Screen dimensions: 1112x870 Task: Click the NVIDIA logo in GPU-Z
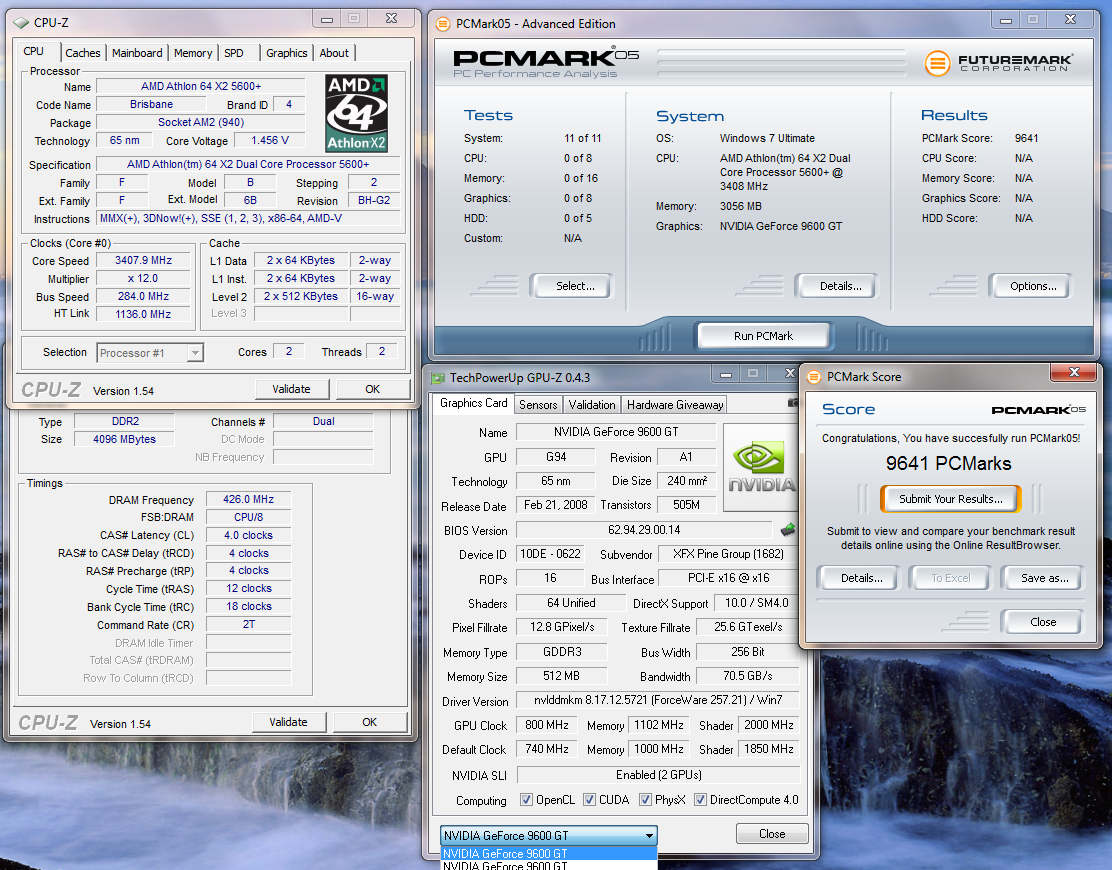pyautogui.click(x=761, y=467)
